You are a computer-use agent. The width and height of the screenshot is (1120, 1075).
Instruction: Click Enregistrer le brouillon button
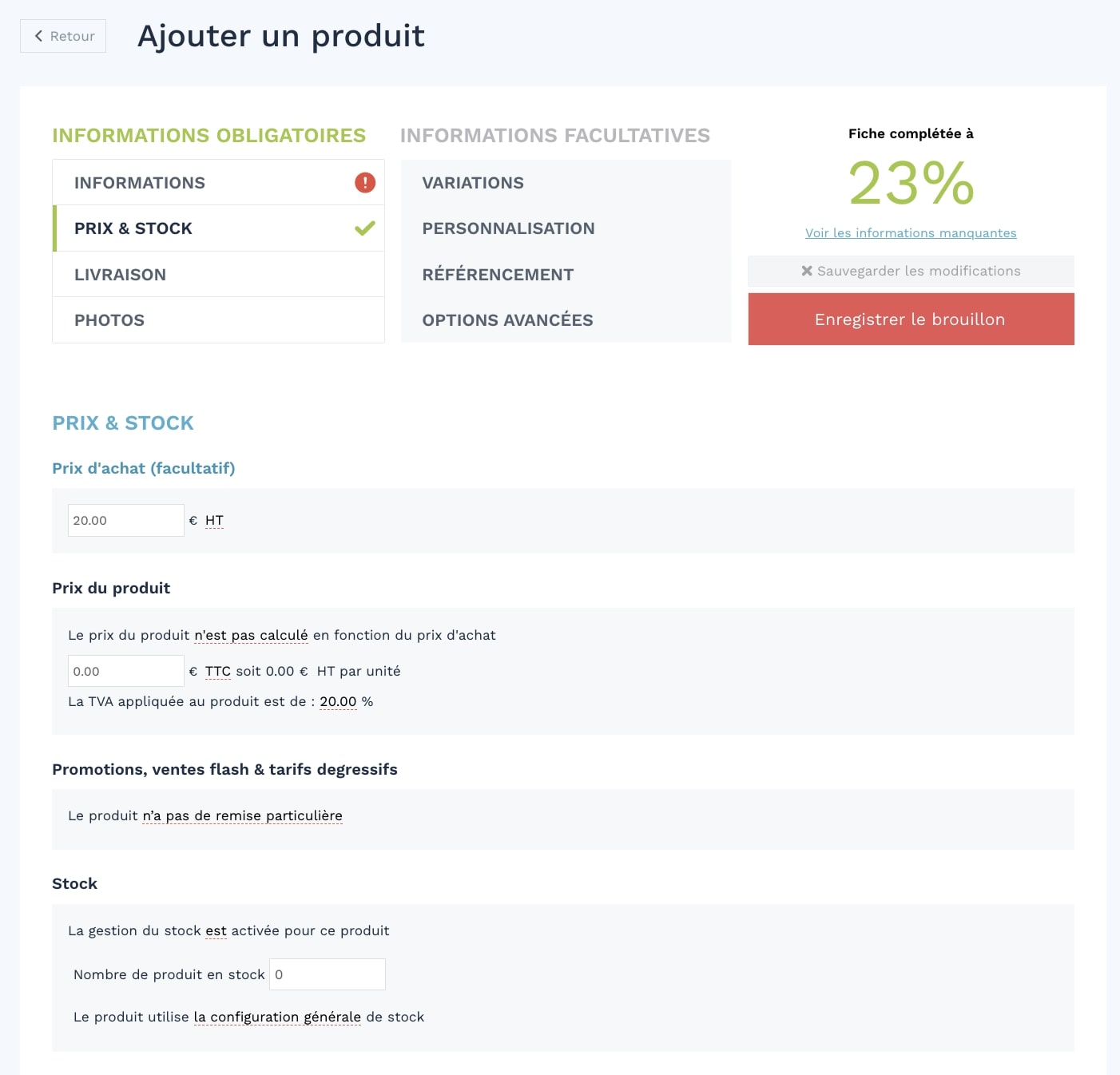pos(911,319)
